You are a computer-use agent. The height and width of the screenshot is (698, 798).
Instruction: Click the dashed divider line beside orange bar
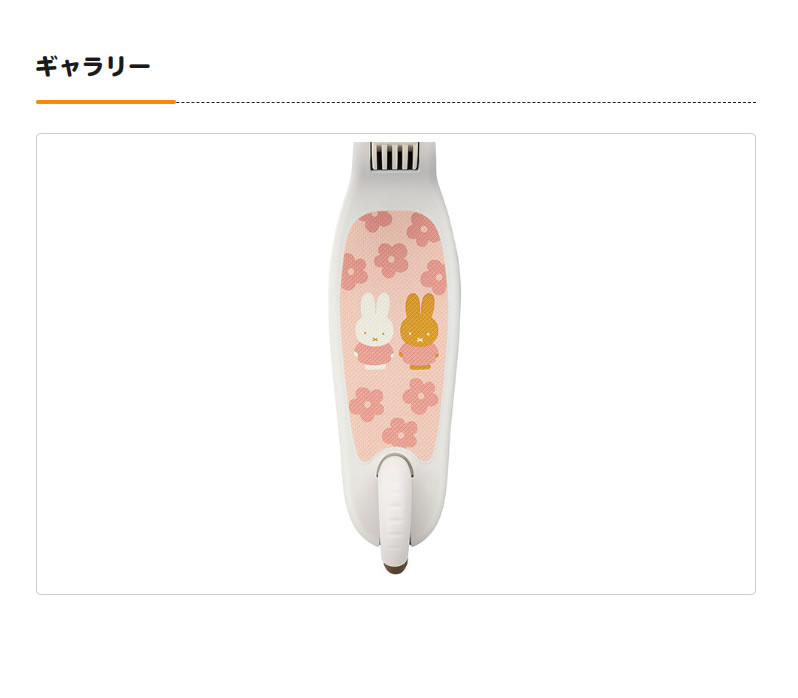point(466,102)
